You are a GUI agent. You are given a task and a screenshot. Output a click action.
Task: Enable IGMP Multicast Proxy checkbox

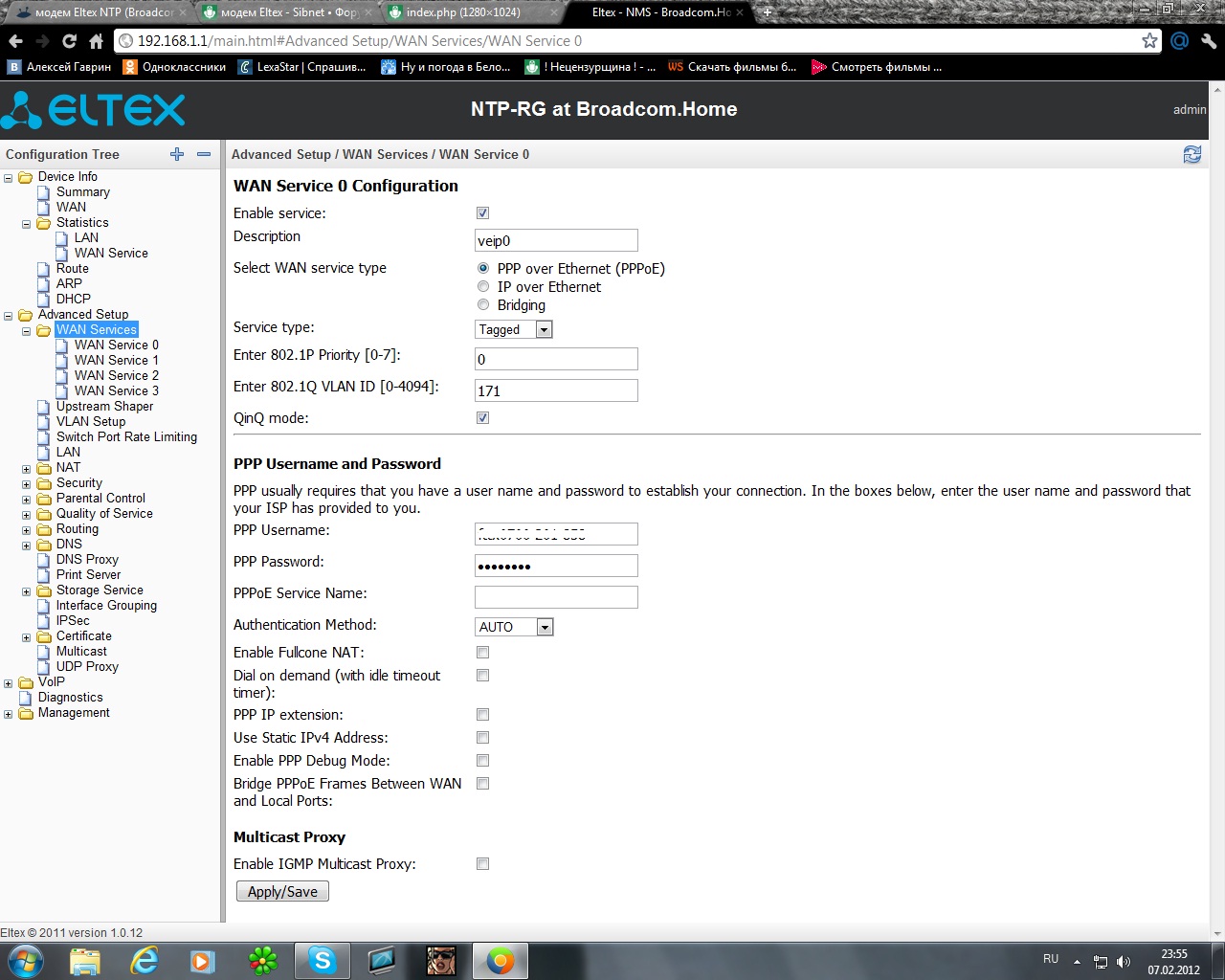point(482,864)
